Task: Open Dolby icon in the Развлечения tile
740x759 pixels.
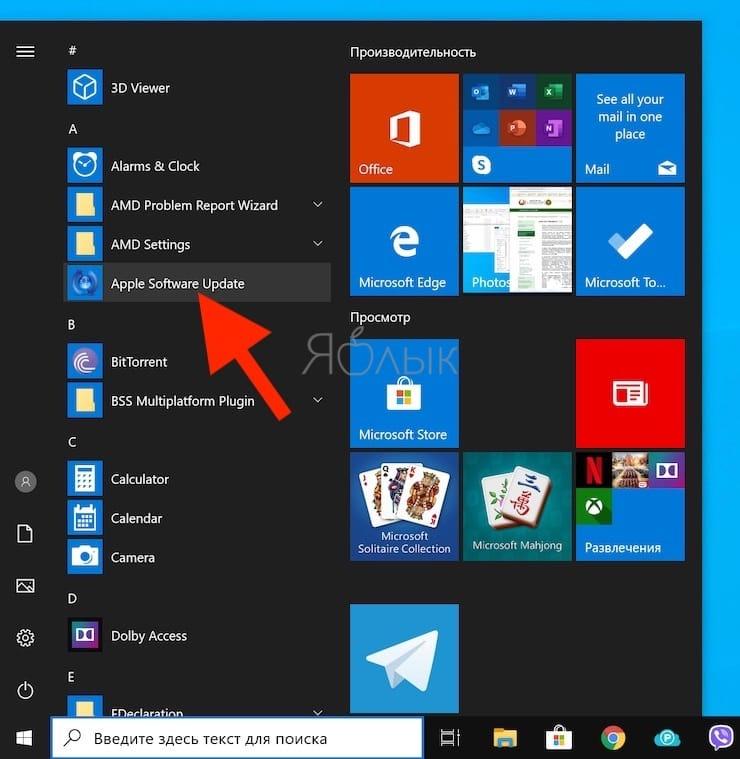Action: click(667, 470)
